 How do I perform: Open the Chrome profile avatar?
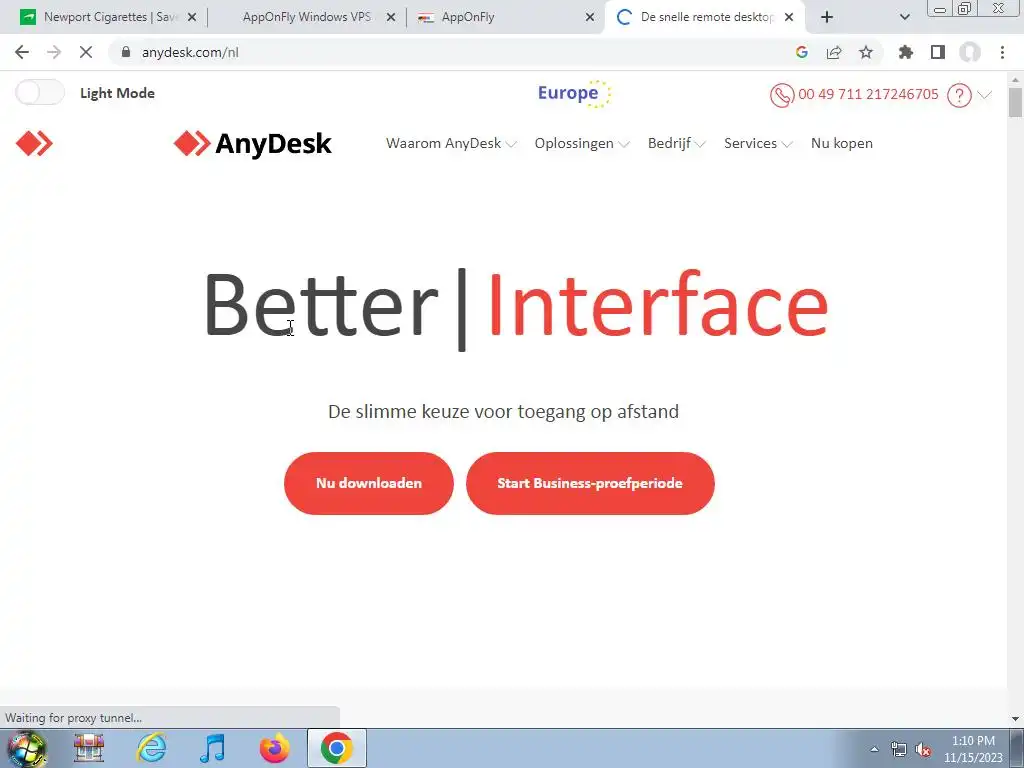tap(970, 52)
